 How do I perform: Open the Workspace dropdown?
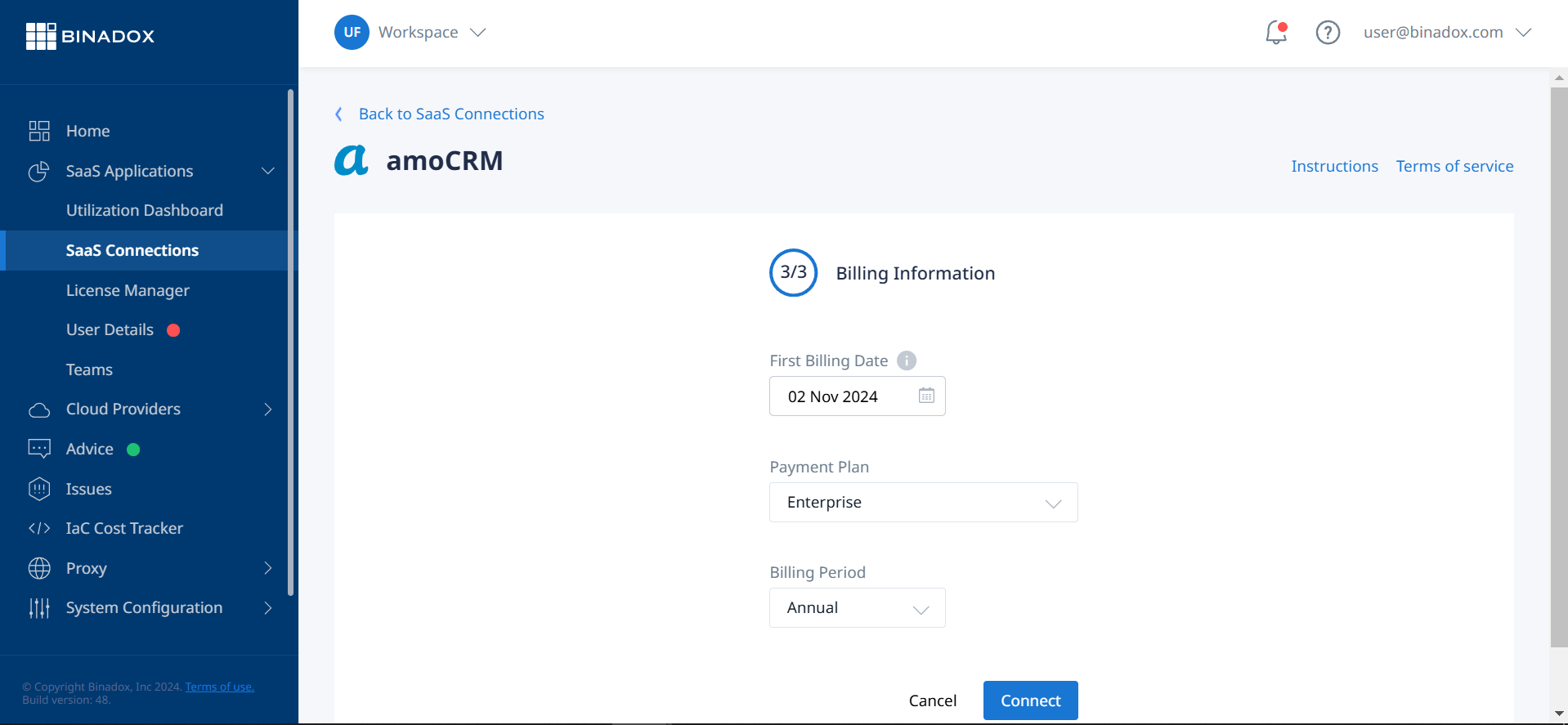432,33
